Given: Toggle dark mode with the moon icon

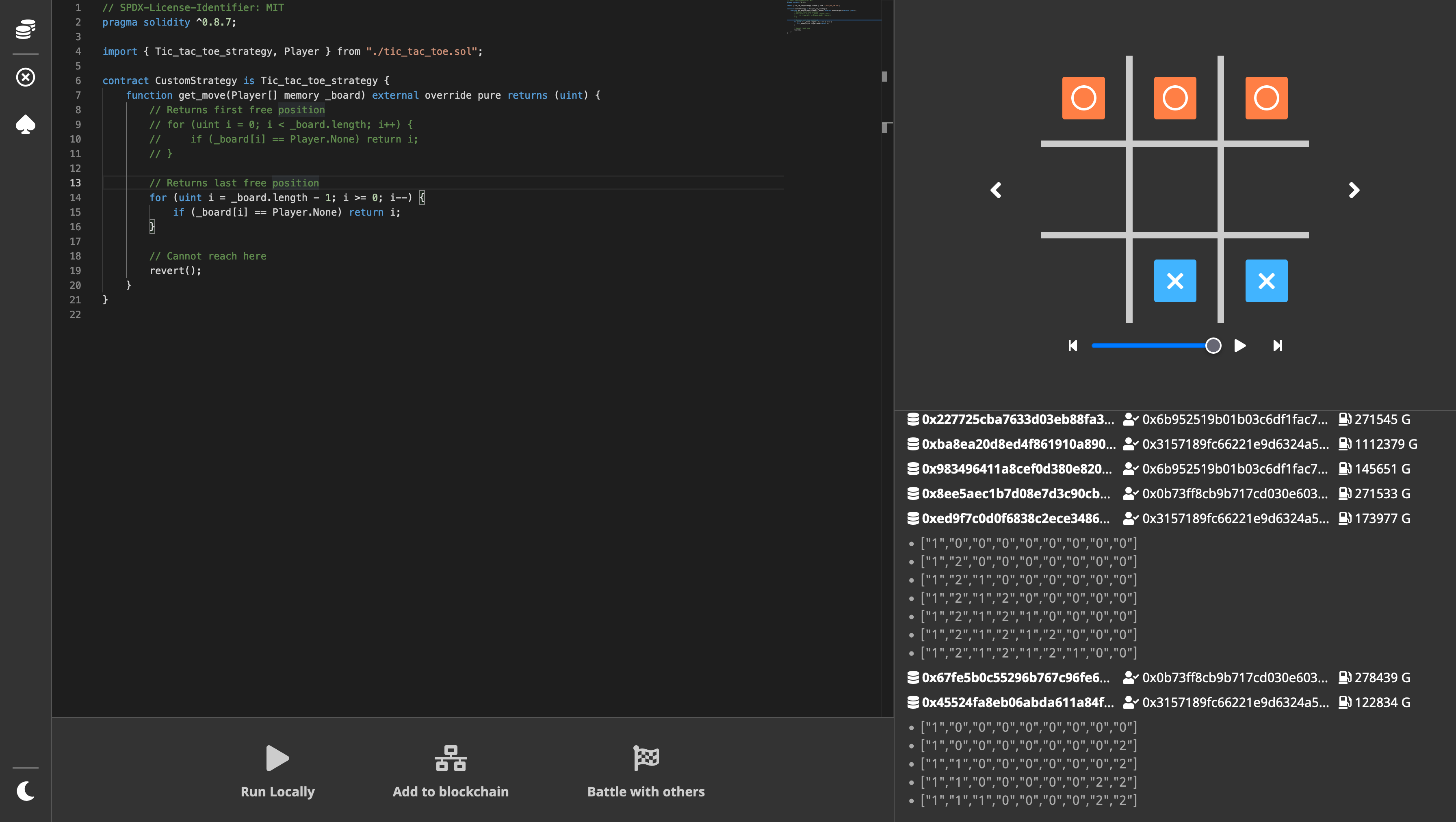Looking at the screenshot, I should pos(26,790).
